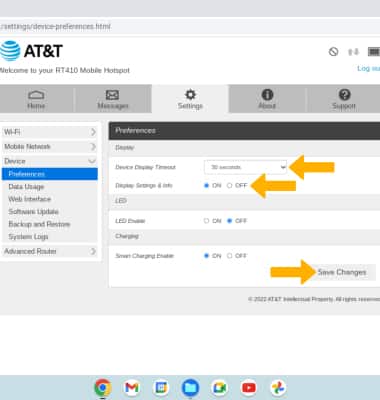
Task: Open the Support tab
Action: (x=344, y=99)
